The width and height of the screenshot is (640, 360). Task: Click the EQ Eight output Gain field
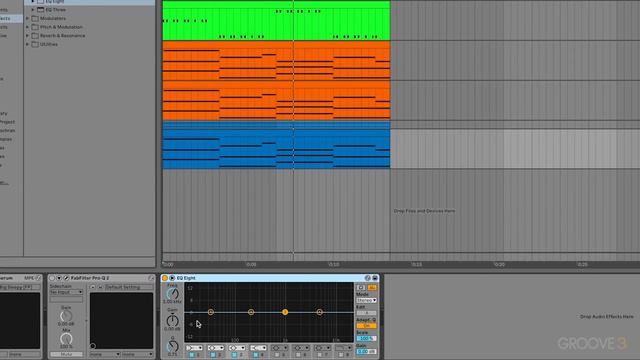click(x=366, y=351)
